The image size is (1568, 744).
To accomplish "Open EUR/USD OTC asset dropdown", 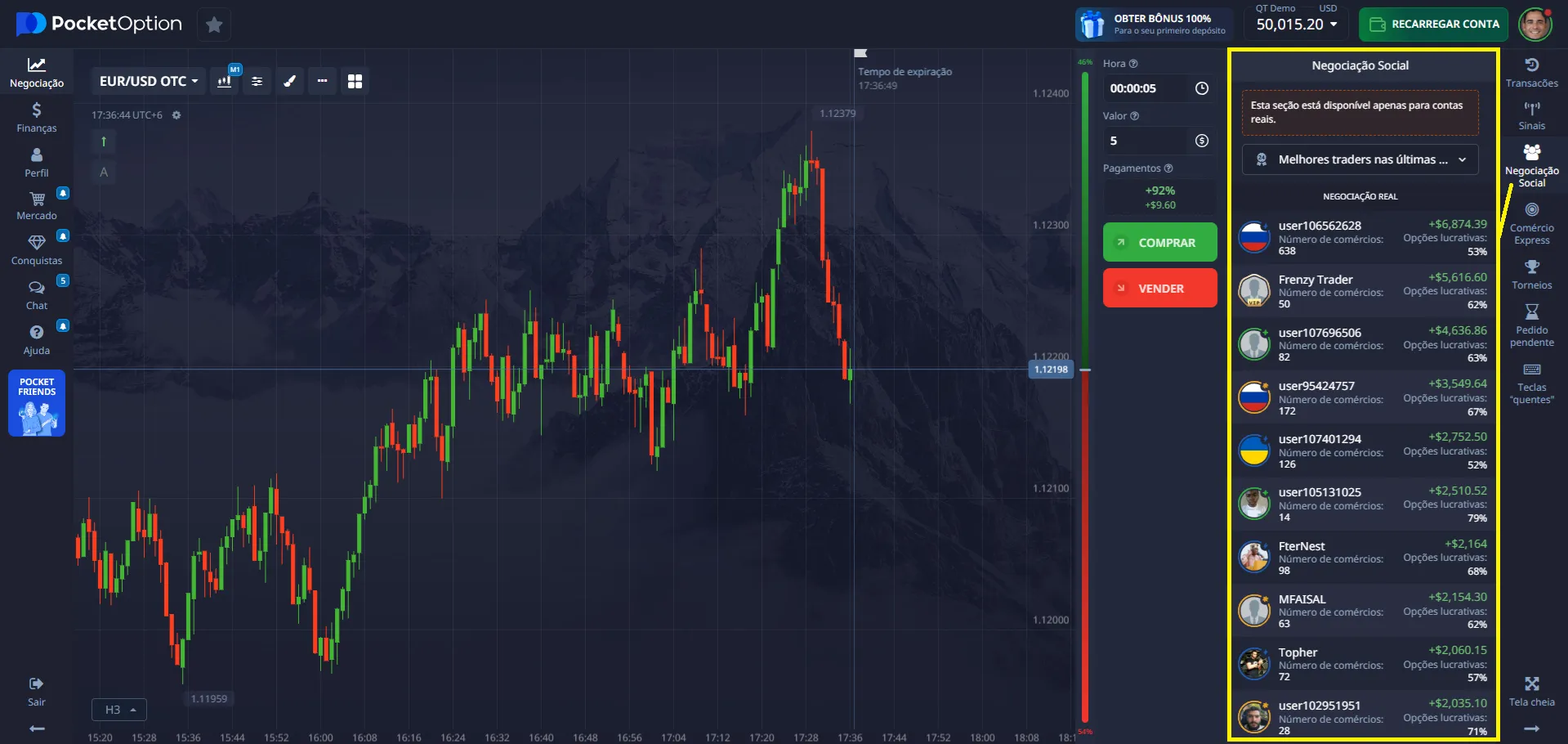I will pos(149,81).
